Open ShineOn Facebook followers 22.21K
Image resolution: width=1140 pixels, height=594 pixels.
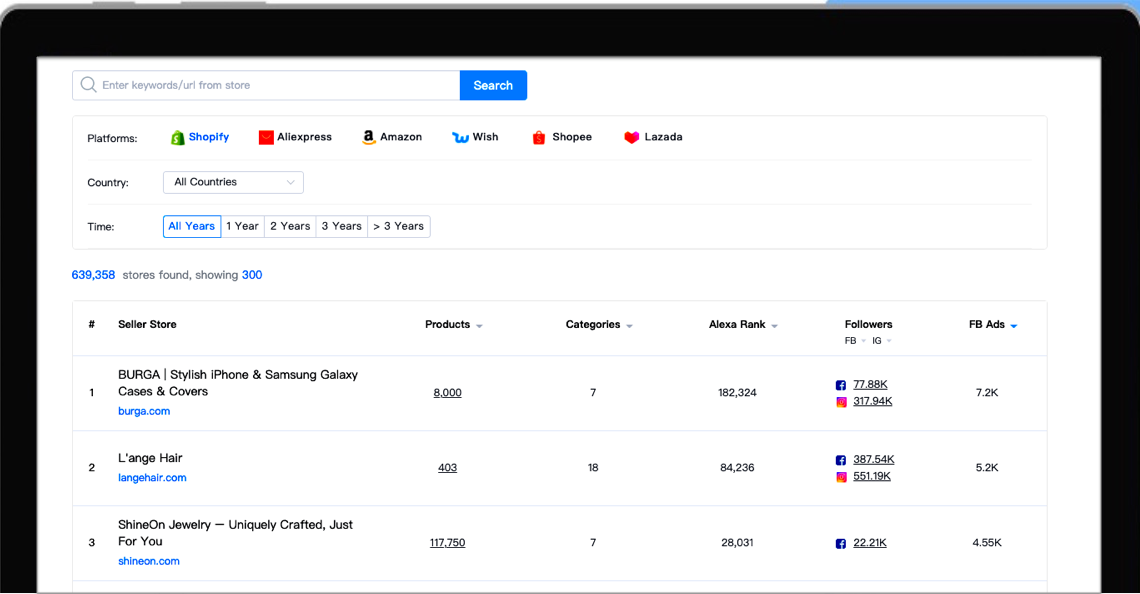(870, 543)
